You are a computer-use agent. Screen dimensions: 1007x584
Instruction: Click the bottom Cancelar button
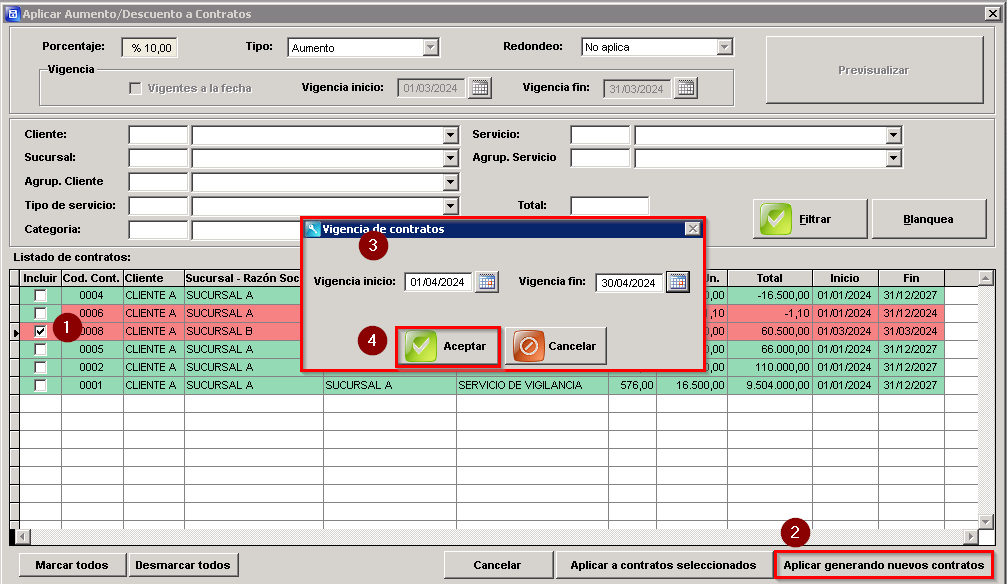498,565
